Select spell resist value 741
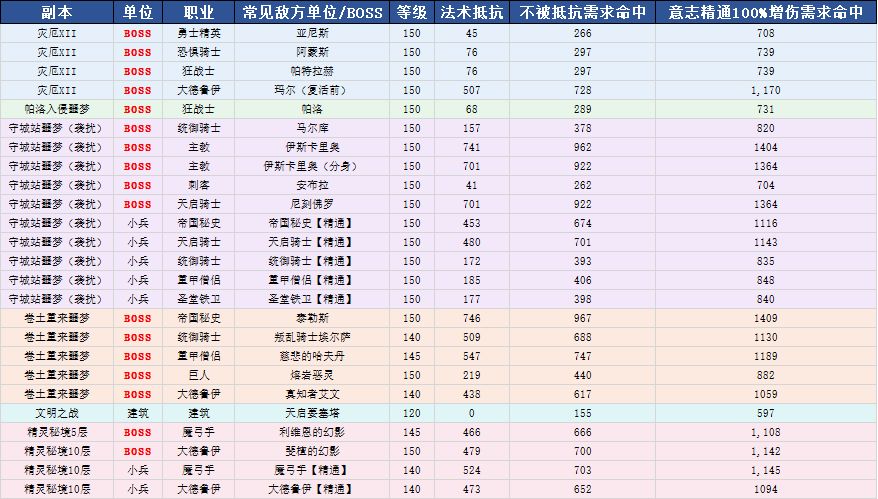 pos(471,147)
